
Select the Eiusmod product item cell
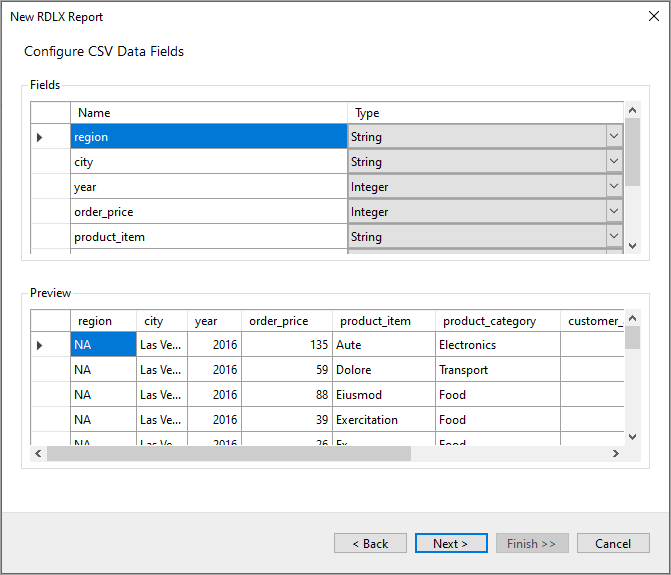tap(384, 394)
